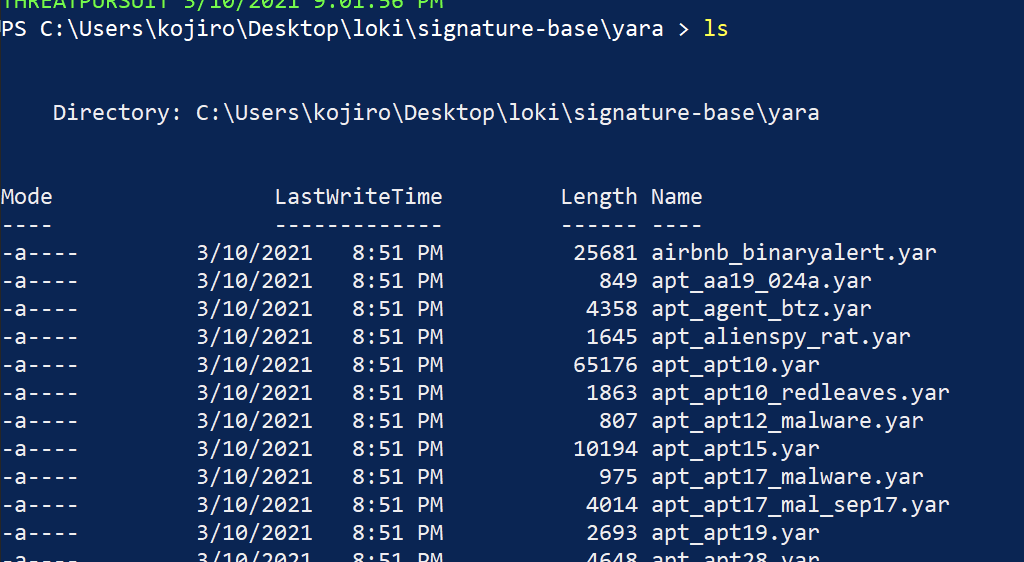Click the apt_apt12_malware.yar file name
This screenshot has height=562, width=1024.
tap(787, 421)
